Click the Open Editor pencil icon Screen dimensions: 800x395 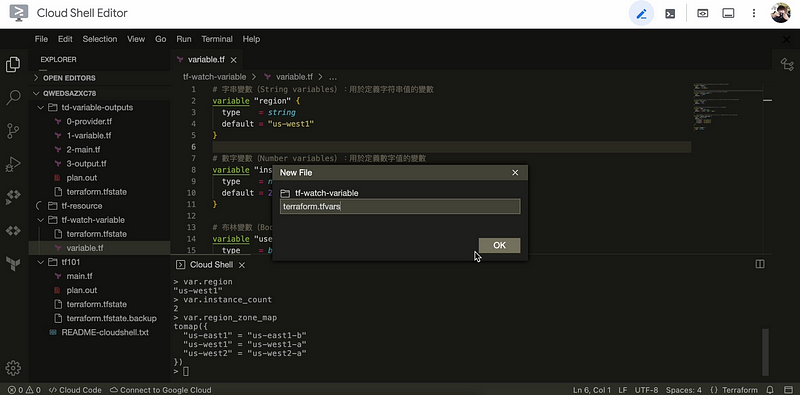point(641,14)
